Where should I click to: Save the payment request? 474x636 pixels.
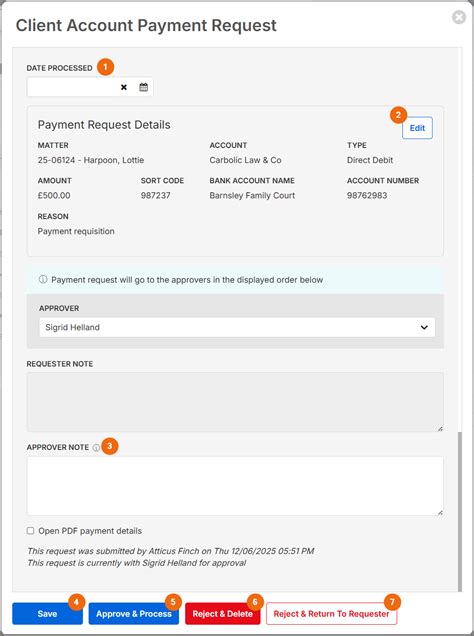tap(47, 614)
